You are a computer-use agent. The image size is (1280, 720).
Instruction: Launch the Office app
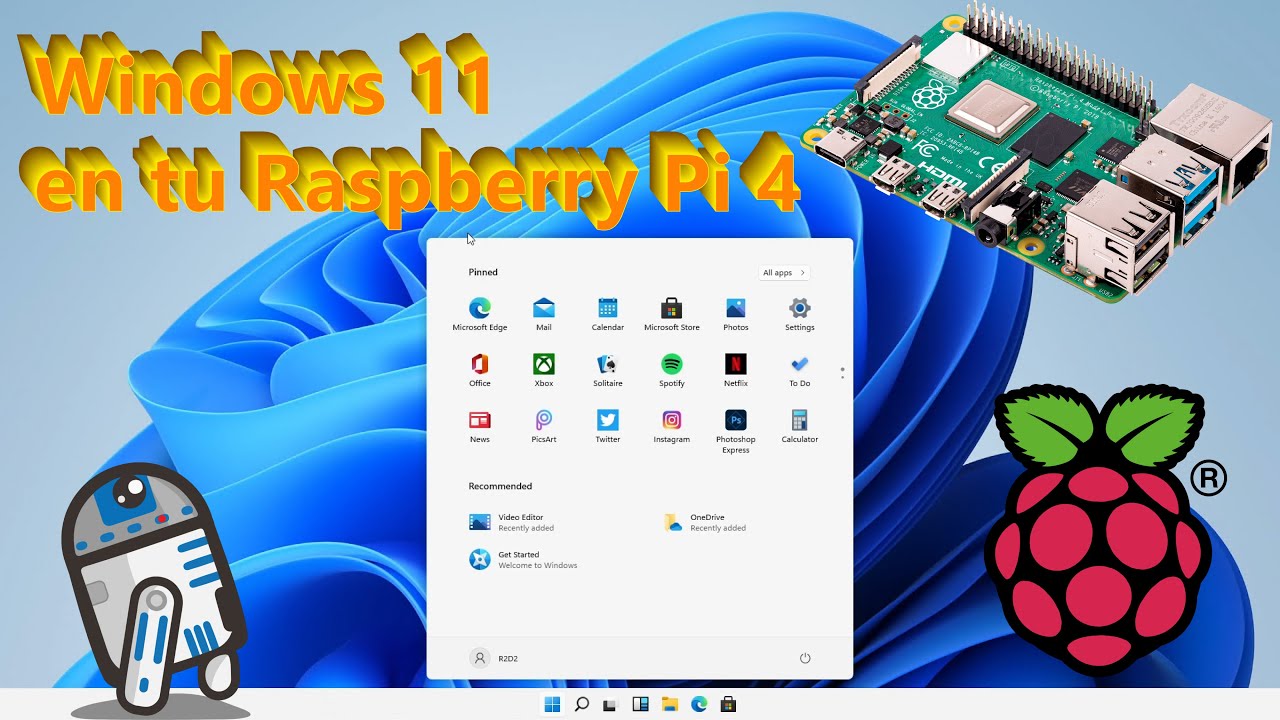[480, 370]
